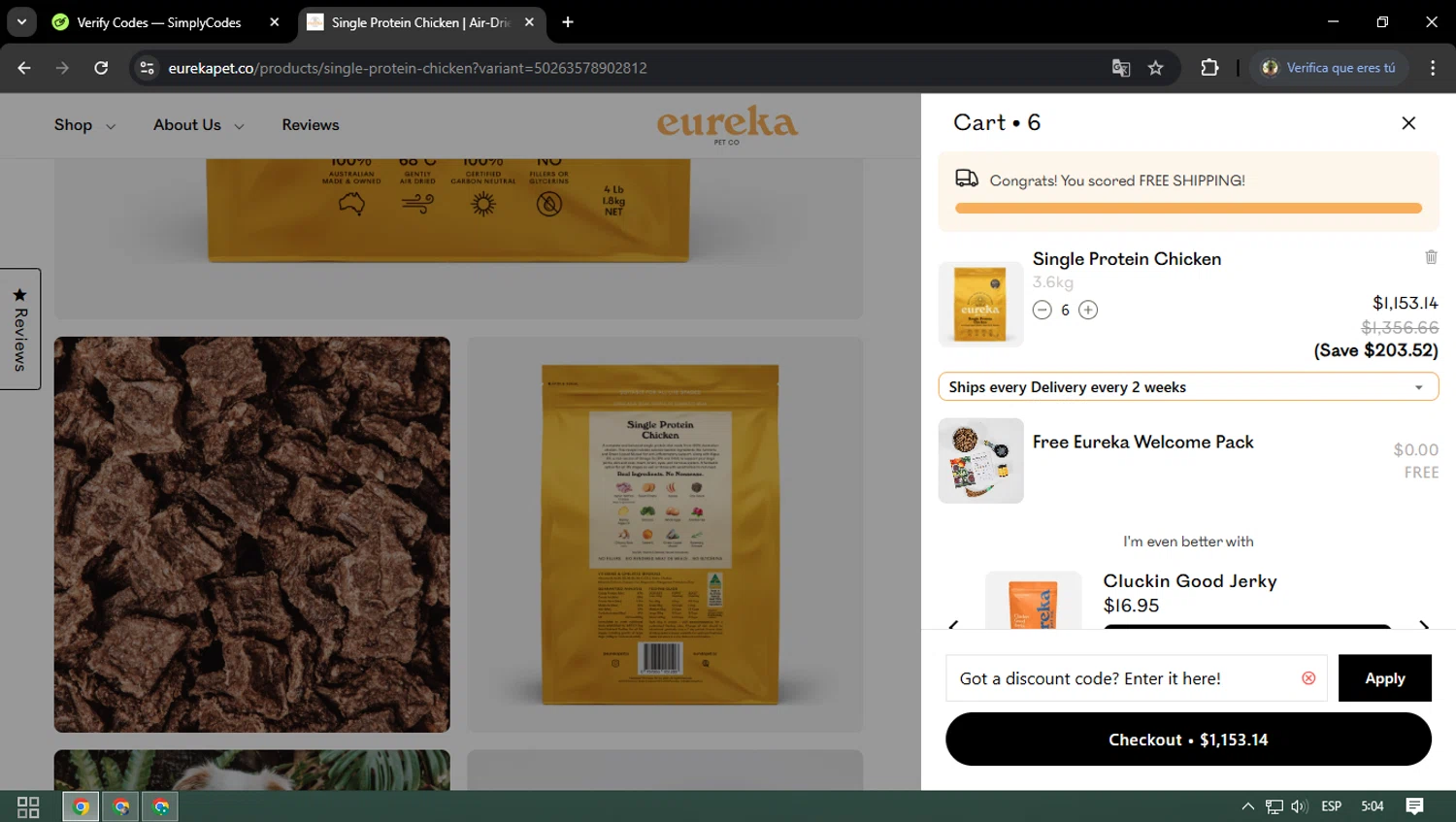
Task: Bookmark this page with star icon
Action: click(1155, 68)
